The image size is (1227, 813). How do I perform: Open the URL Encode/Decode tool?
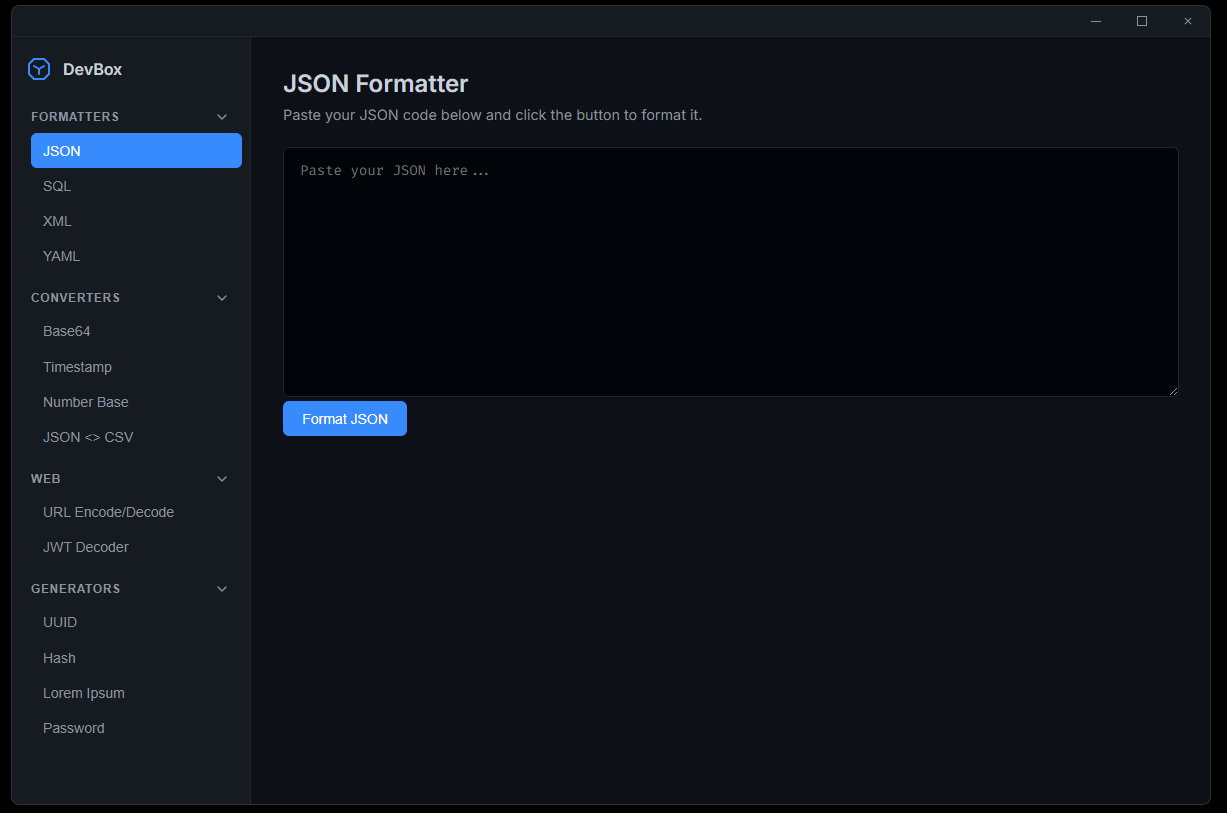point(108,511)
